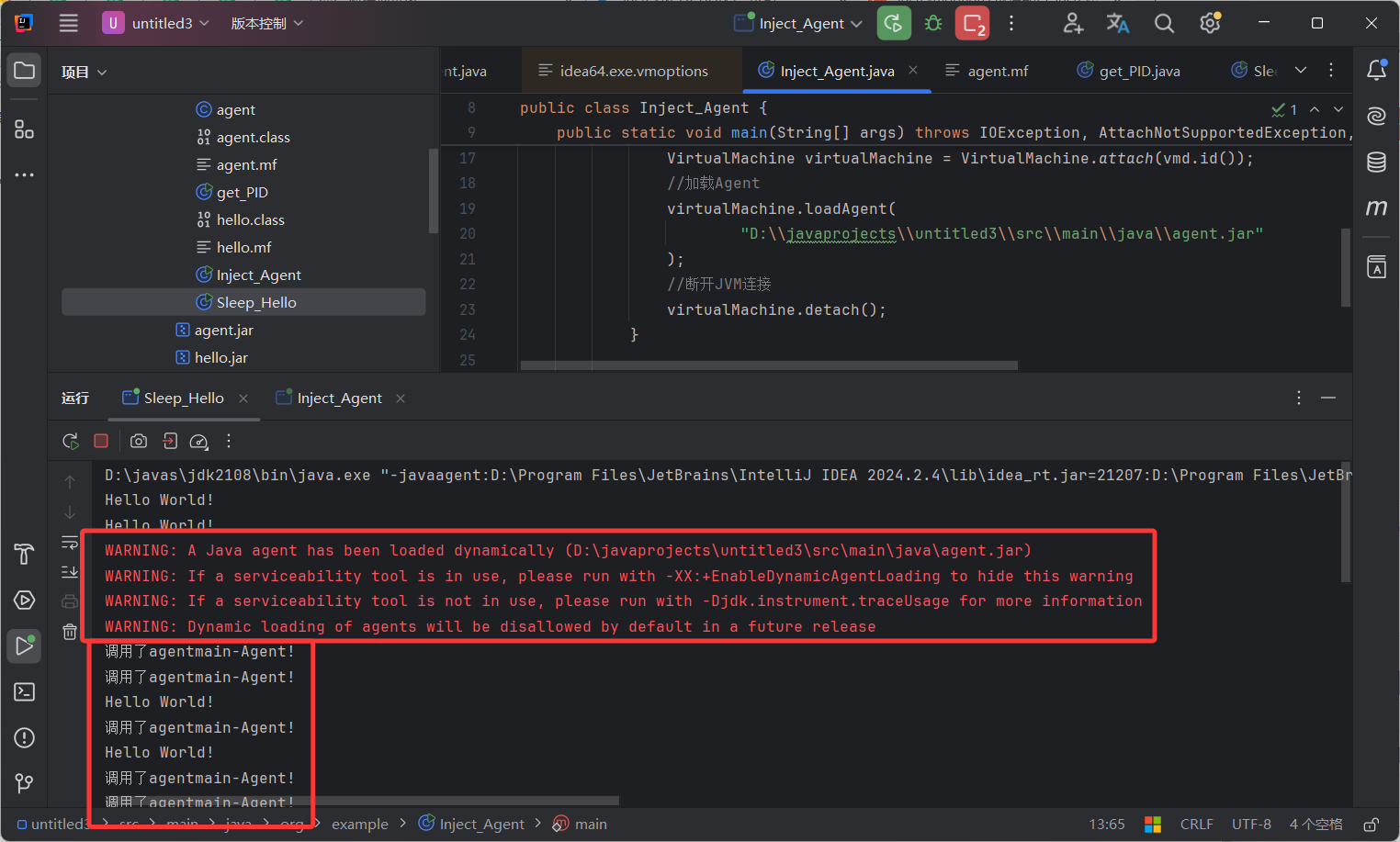Open notifications via the bell icon
The width and height of the screenshot is (1400, 842).
tap(1375, 70)
